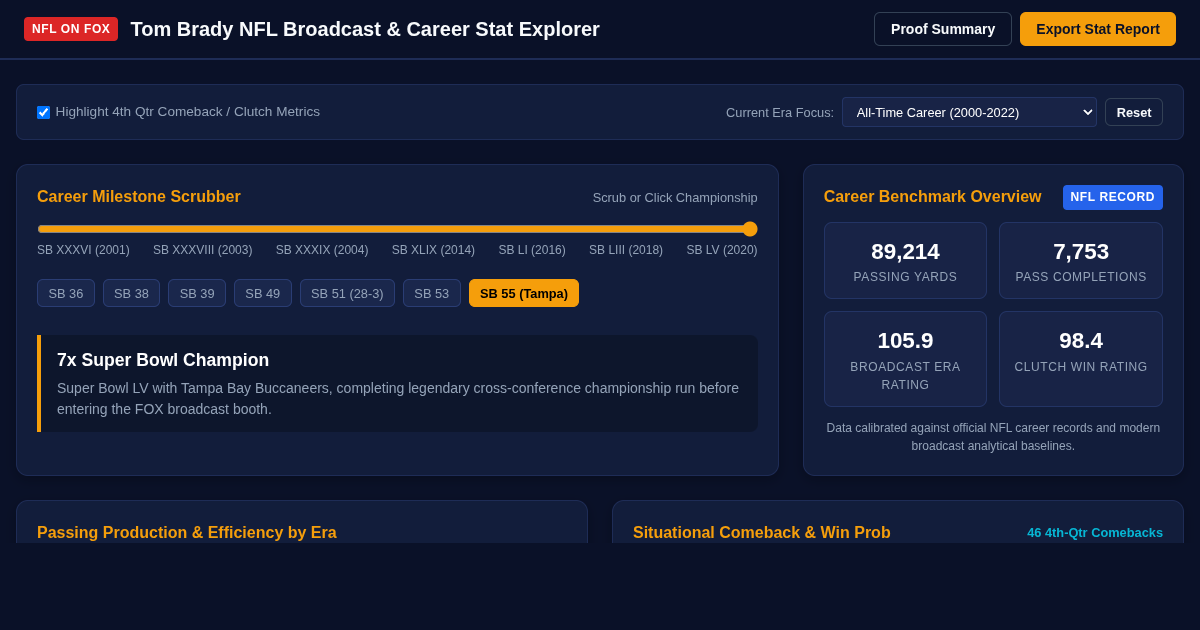Select SB LI (2016) timeline label
This screenshot has height=630, width=1200.
(532, 250)
